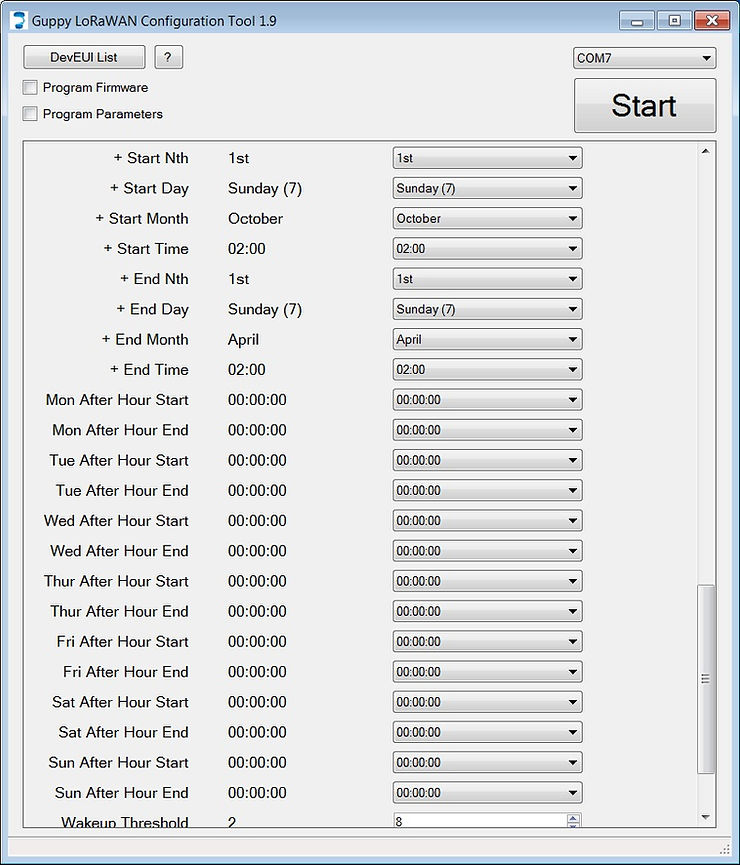Click the Guppy app icon in title bar
The width and height of the screenshot is (740, 865).
[x=18, y=20]
